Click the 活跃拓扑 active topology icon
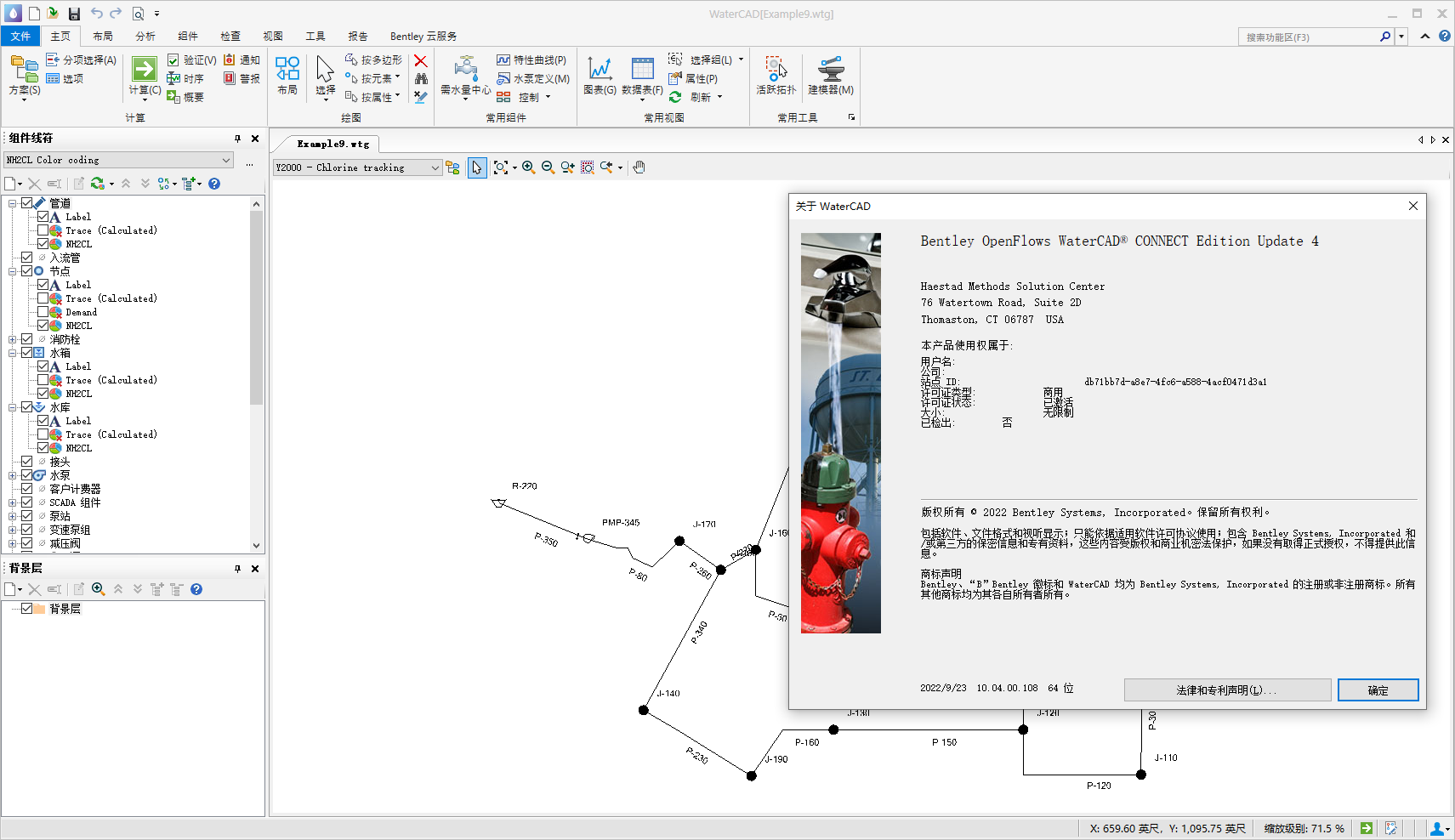Viewport: 1455px width, 840px height. coord(776,68)
